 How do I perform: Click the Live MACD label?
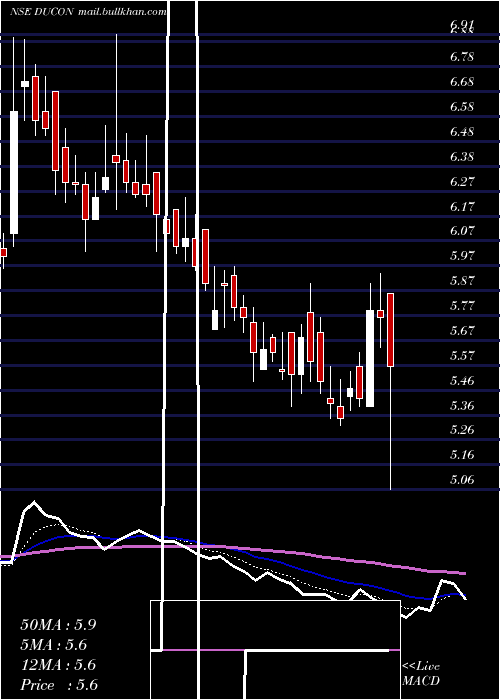(421, 673)
